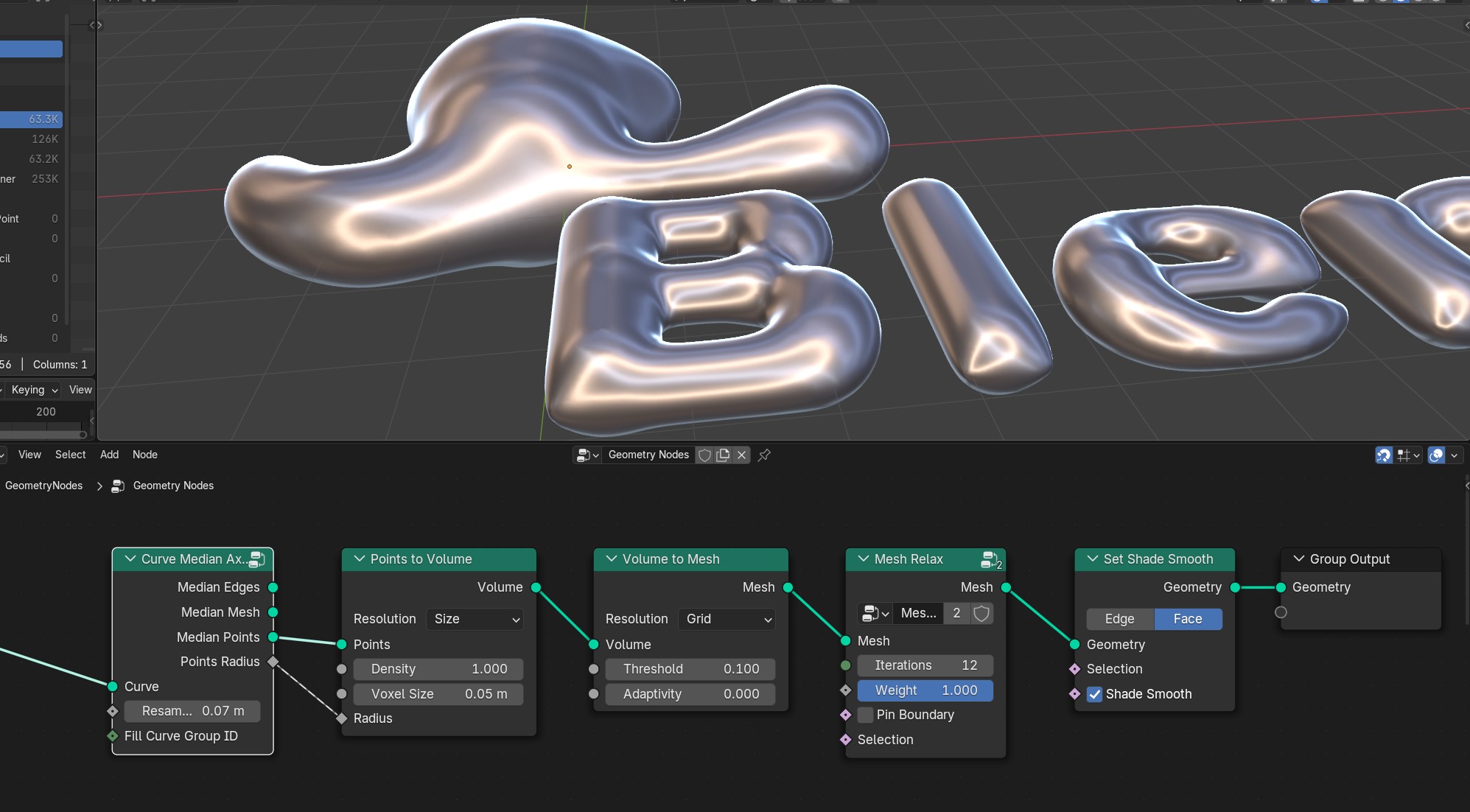Unlink the Geometry Nodes tree with X icon

tap(742, 455)
